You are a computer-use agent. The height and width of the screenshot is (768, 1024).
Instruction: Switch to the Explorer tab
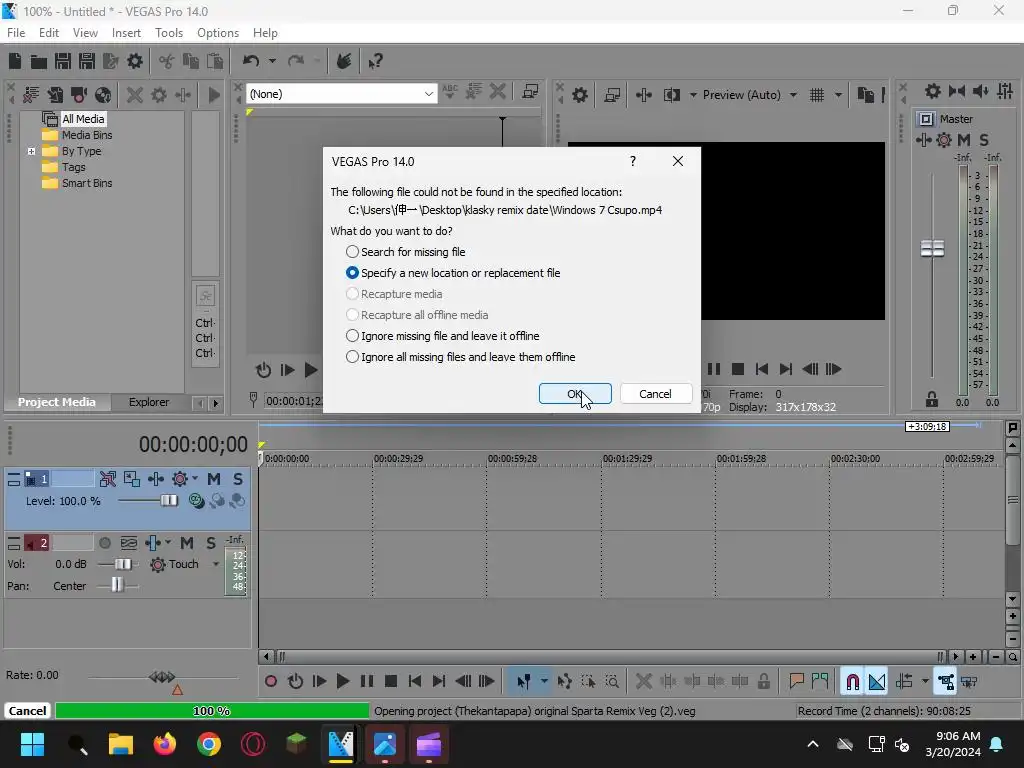pos(149,402)
